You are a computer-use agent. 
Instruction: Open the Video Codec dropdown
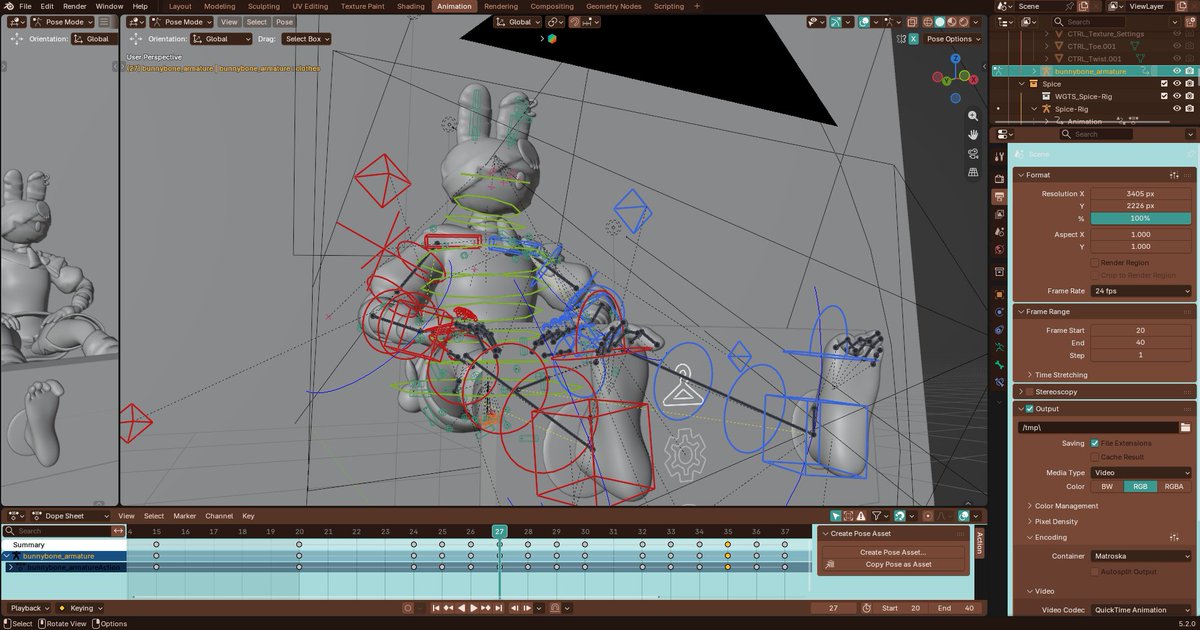coord(1141,610)
